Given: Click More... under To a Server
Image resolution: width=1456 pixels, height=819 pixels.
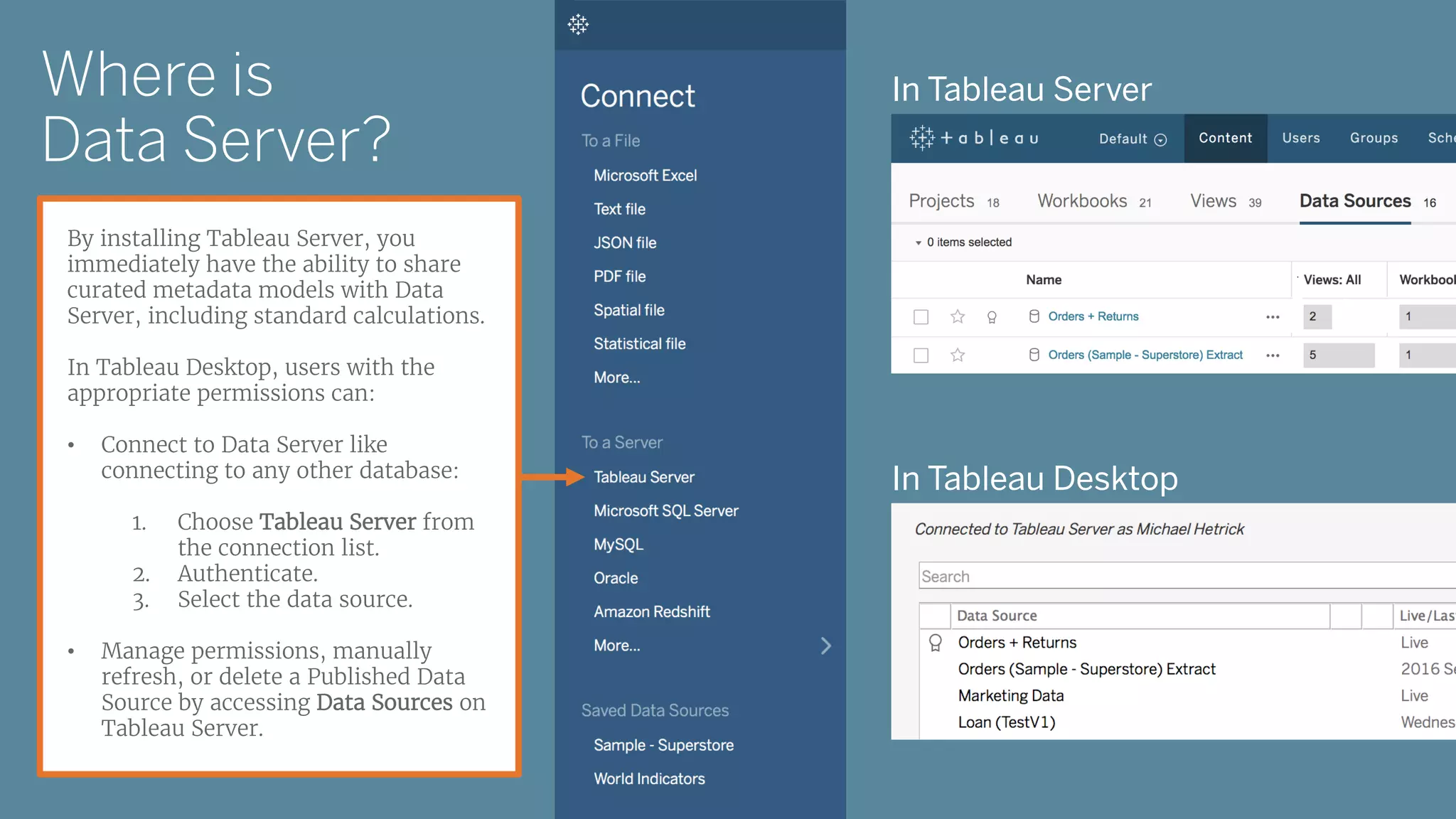Looking at the screenshot, I should (616, 646).
